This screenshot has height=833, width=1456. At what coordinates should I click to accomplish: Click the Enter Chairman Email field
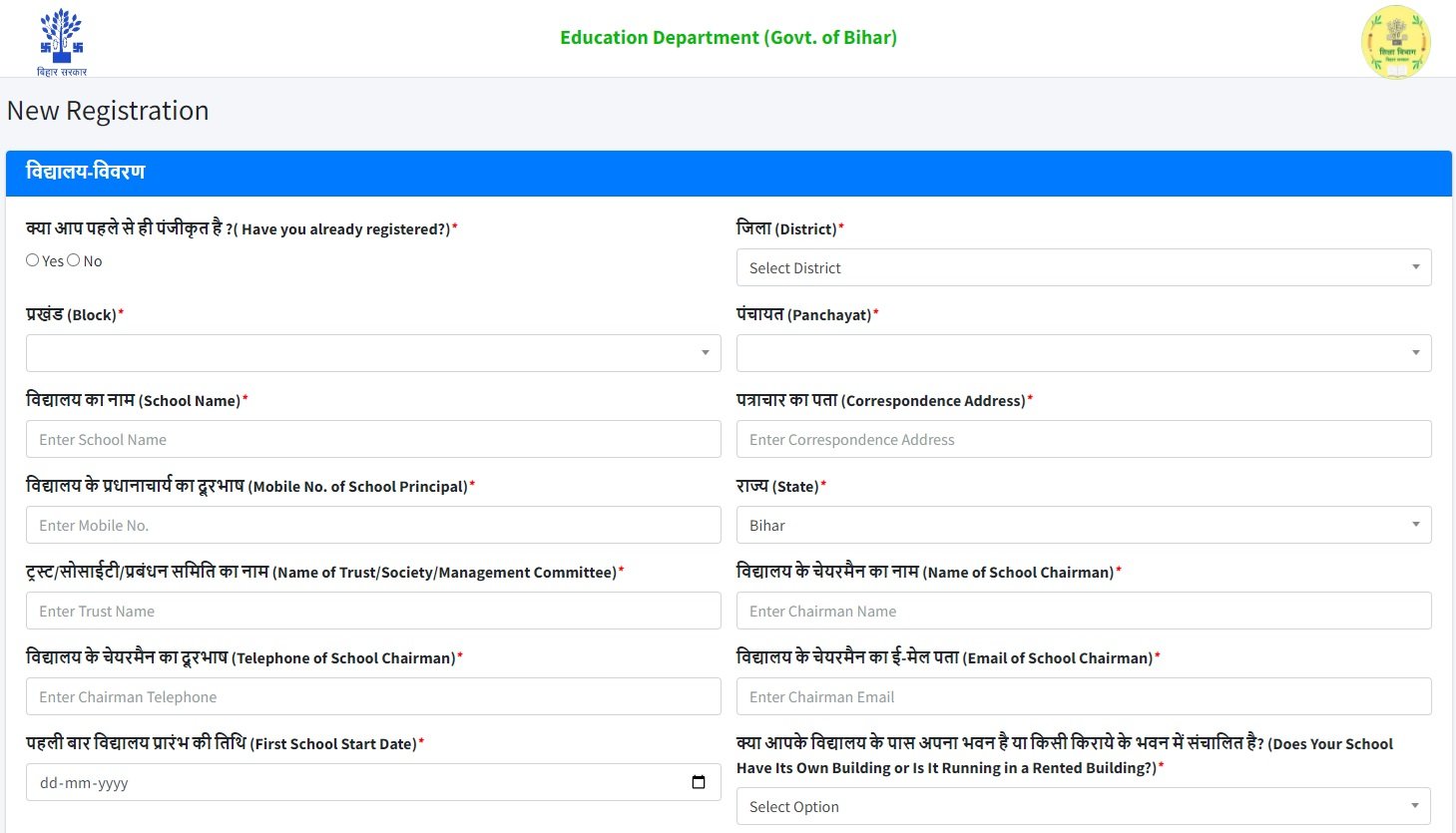coord(1085,696)
